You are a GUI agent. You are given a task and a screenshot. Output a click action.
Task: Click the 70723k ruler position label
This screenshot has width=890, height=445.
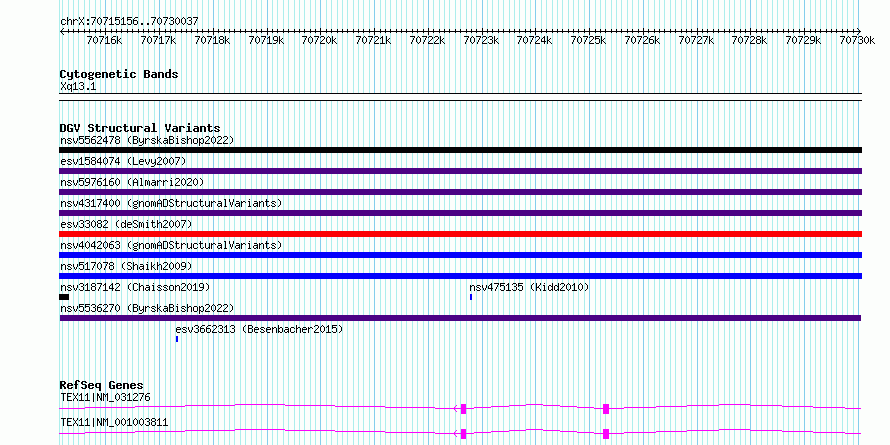[x=481, y=40]
